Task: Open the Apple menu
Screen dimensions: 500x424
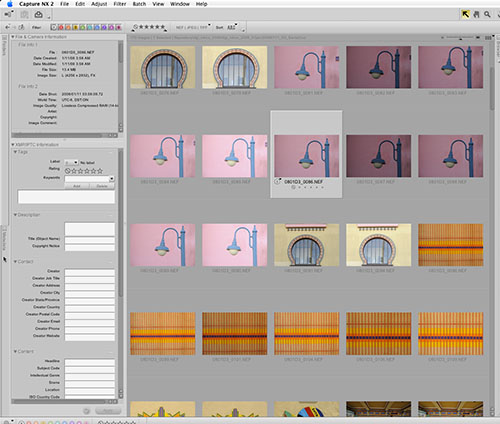Action: pyautogui.click(x=10, y=4)
